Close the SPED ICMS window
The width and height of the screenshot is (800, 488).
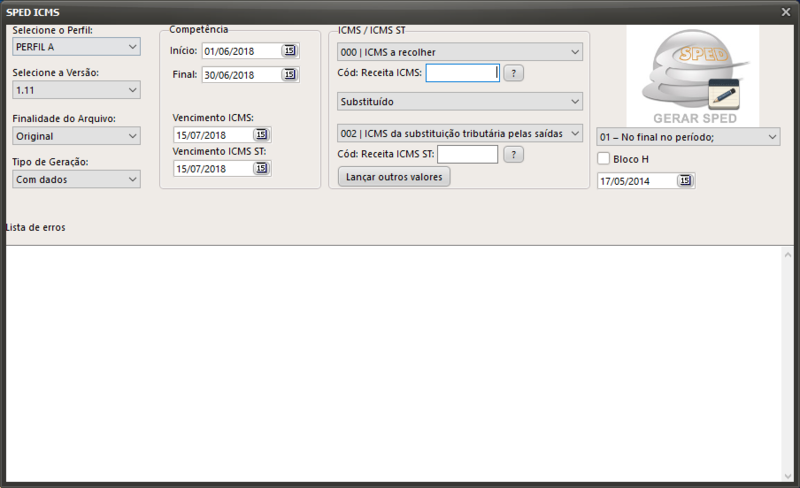(786, 12)
